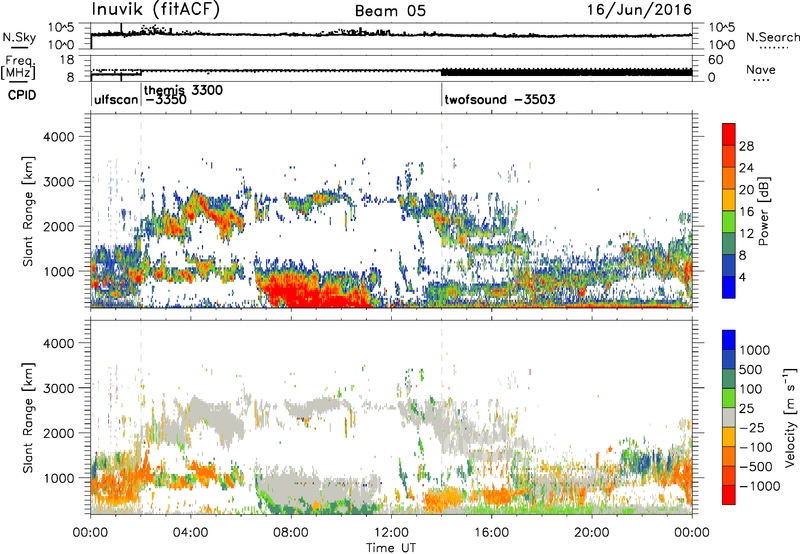Click the blue bottom of Power colorbar
This screenshot has width=800, height=554.
[729, 287]
